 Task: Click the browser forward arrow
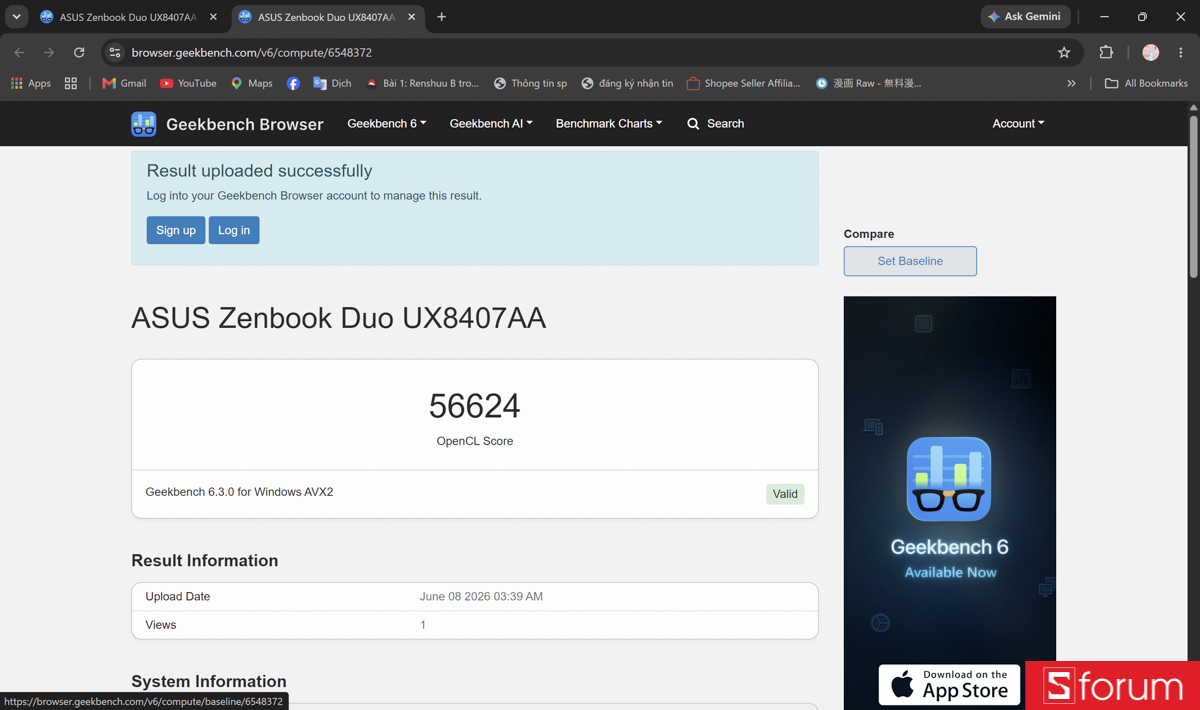(49, 52)
